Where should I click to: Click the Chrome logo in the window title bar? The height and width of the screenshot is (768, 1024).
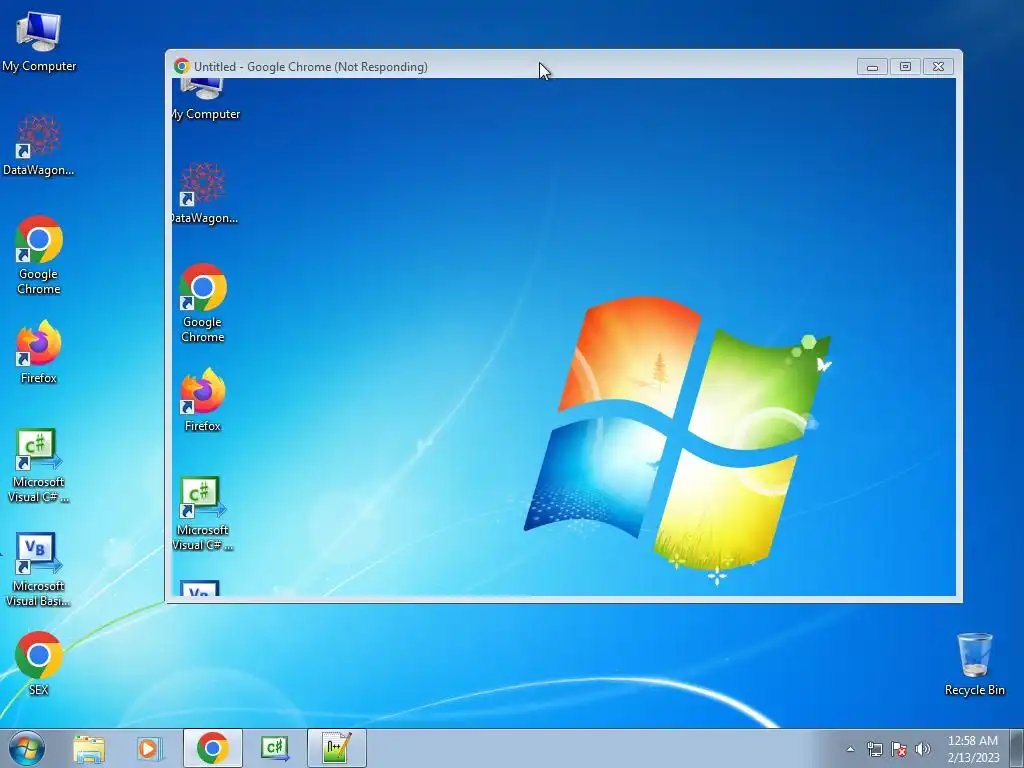[182, 66]
